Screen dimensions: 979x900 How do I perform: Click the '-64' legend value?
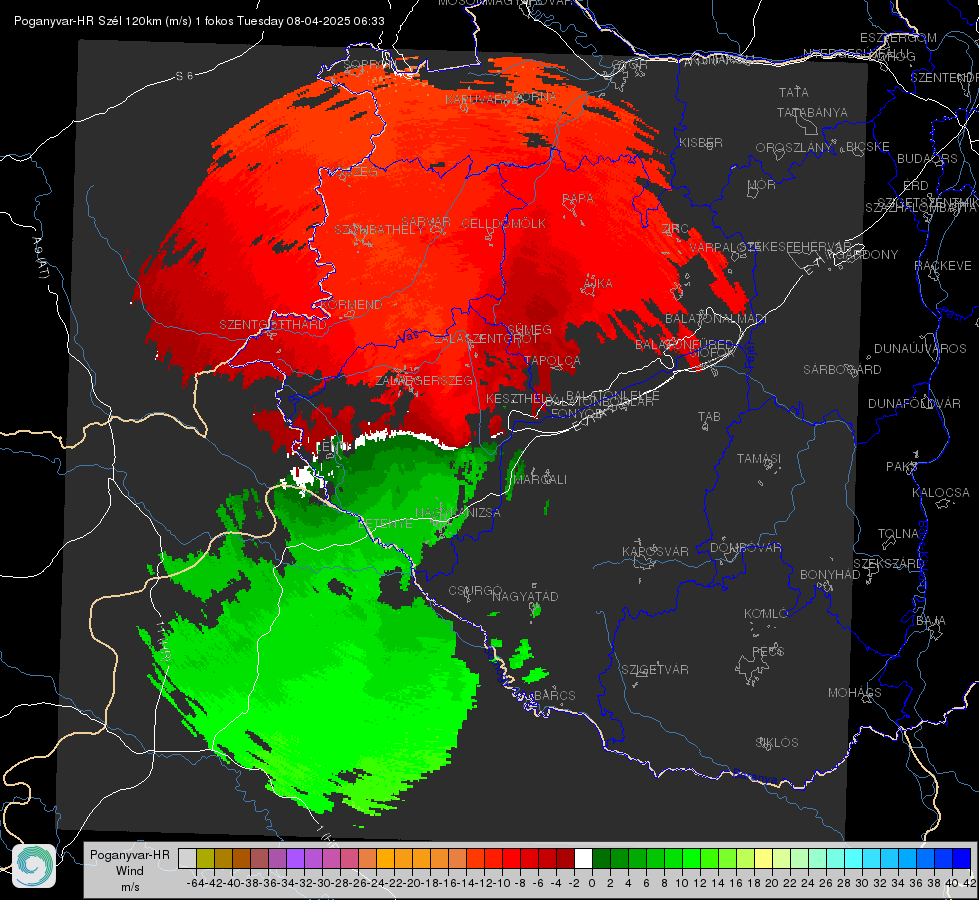point(195,883)
